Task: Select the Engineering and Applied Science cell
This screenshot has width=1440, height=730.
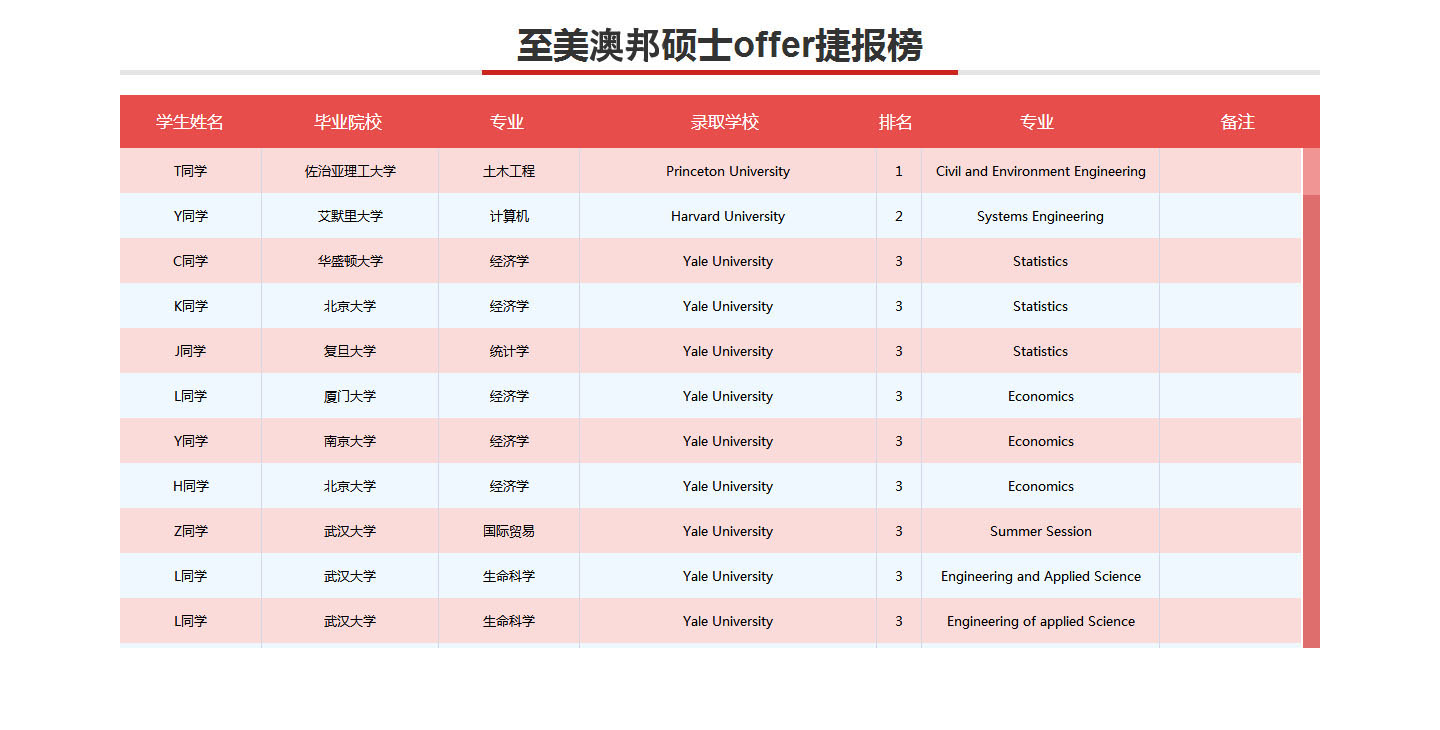Action: click(x=1041, y=576)
